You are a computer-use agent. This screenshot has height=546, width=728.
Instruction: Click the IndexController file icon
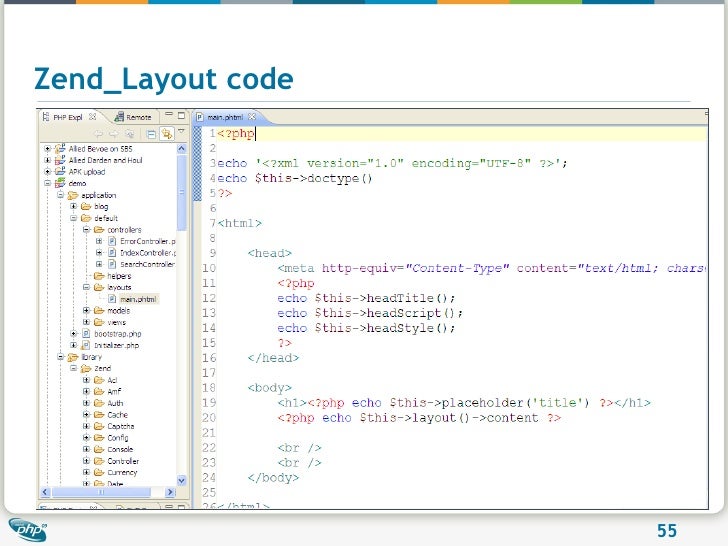pyautogui.click(x=112, y=253)
